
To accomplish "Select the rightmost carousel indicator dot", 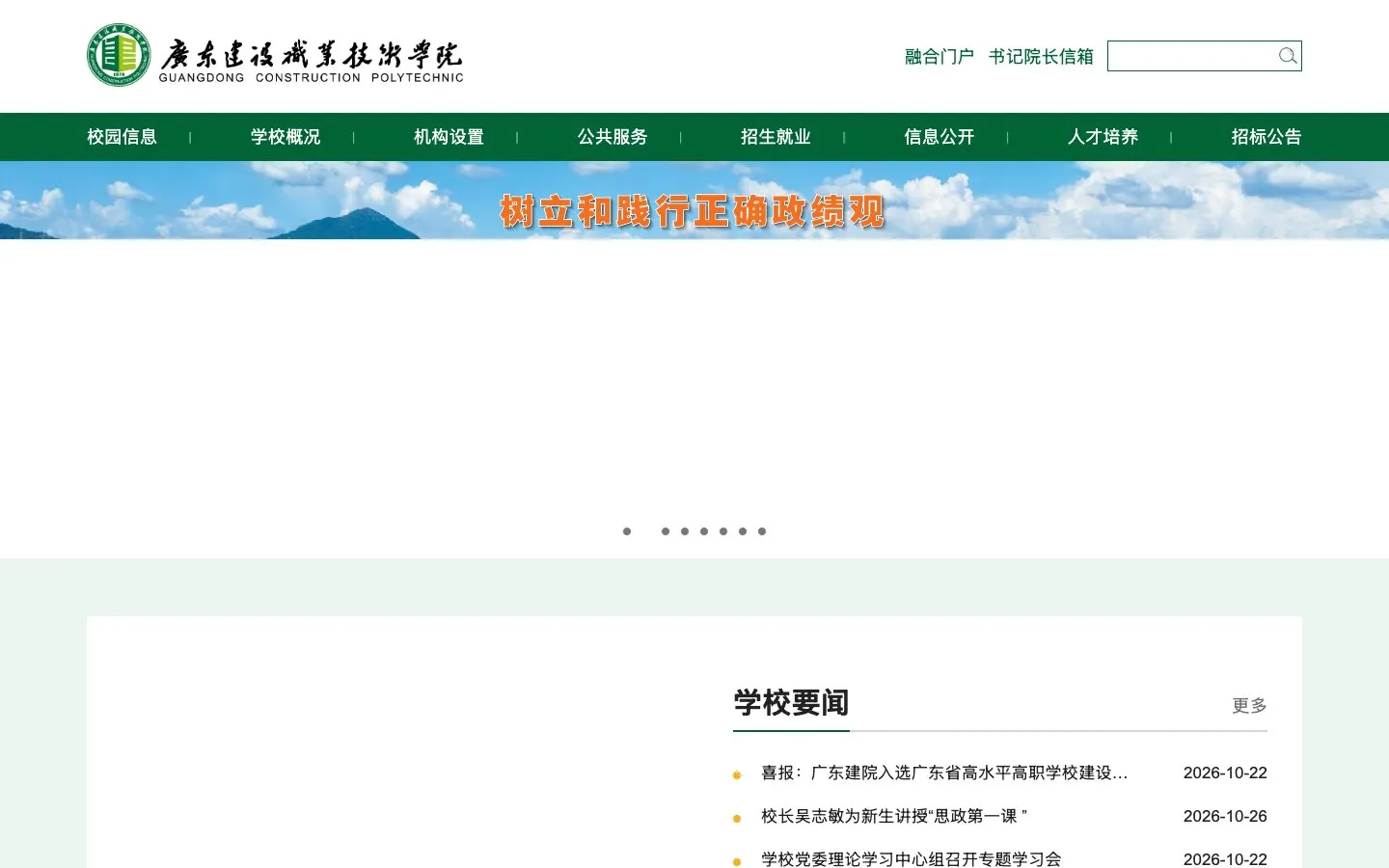I will 762,531.
